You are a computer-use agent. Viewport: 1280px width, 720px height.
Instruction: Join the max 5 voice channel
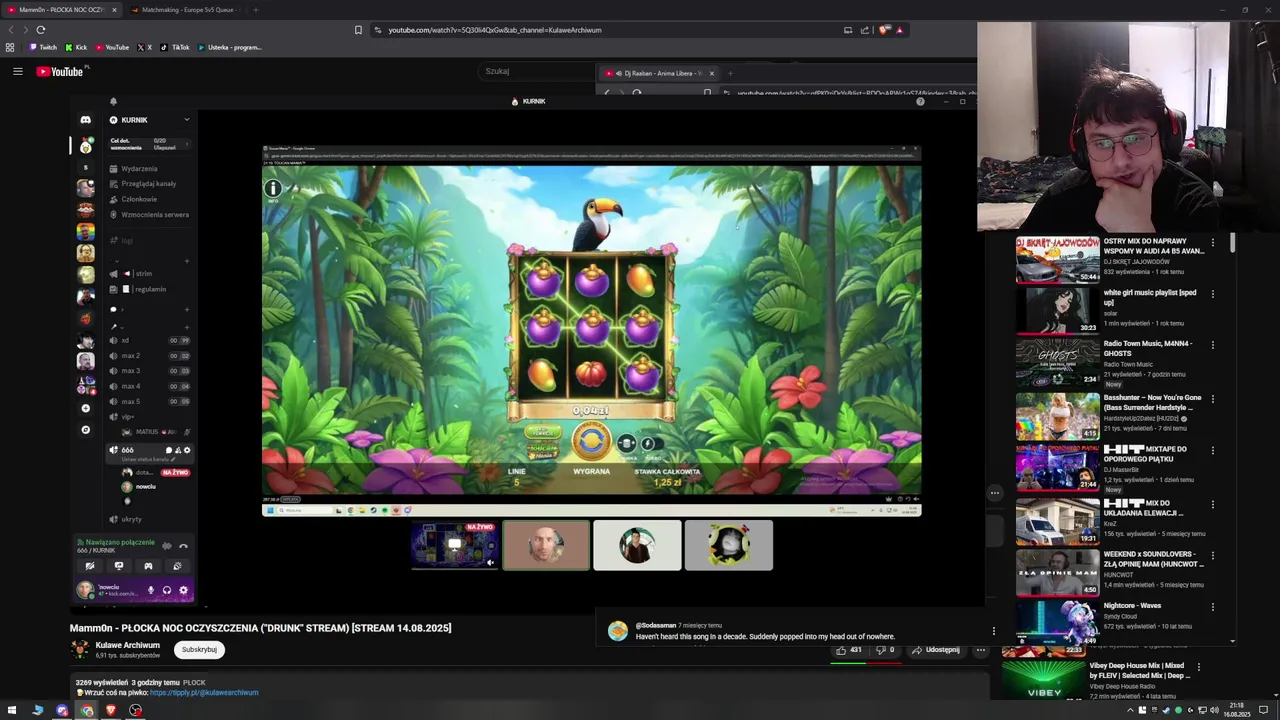click(x=149, y=401)
